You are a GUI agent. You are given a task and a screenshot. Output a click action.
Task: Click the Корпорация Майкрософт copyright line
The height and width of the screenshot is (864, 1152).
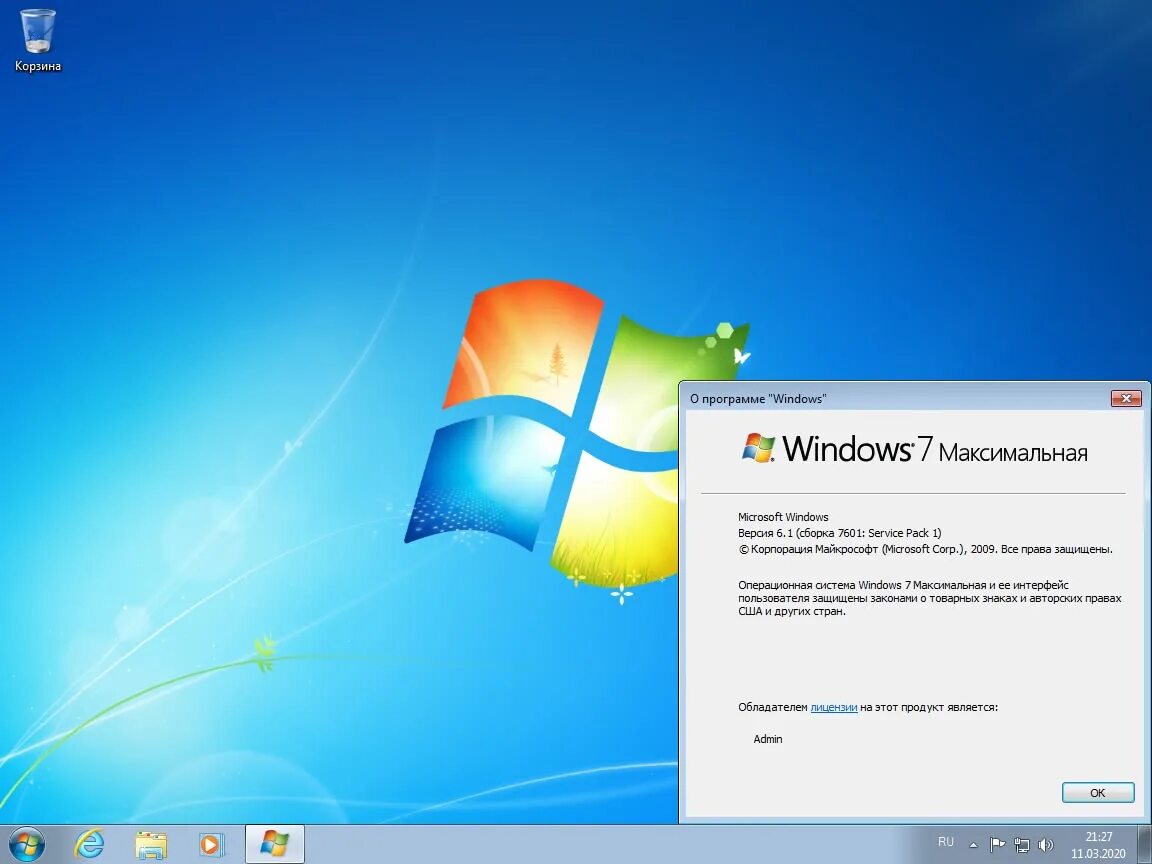point(926,549)
